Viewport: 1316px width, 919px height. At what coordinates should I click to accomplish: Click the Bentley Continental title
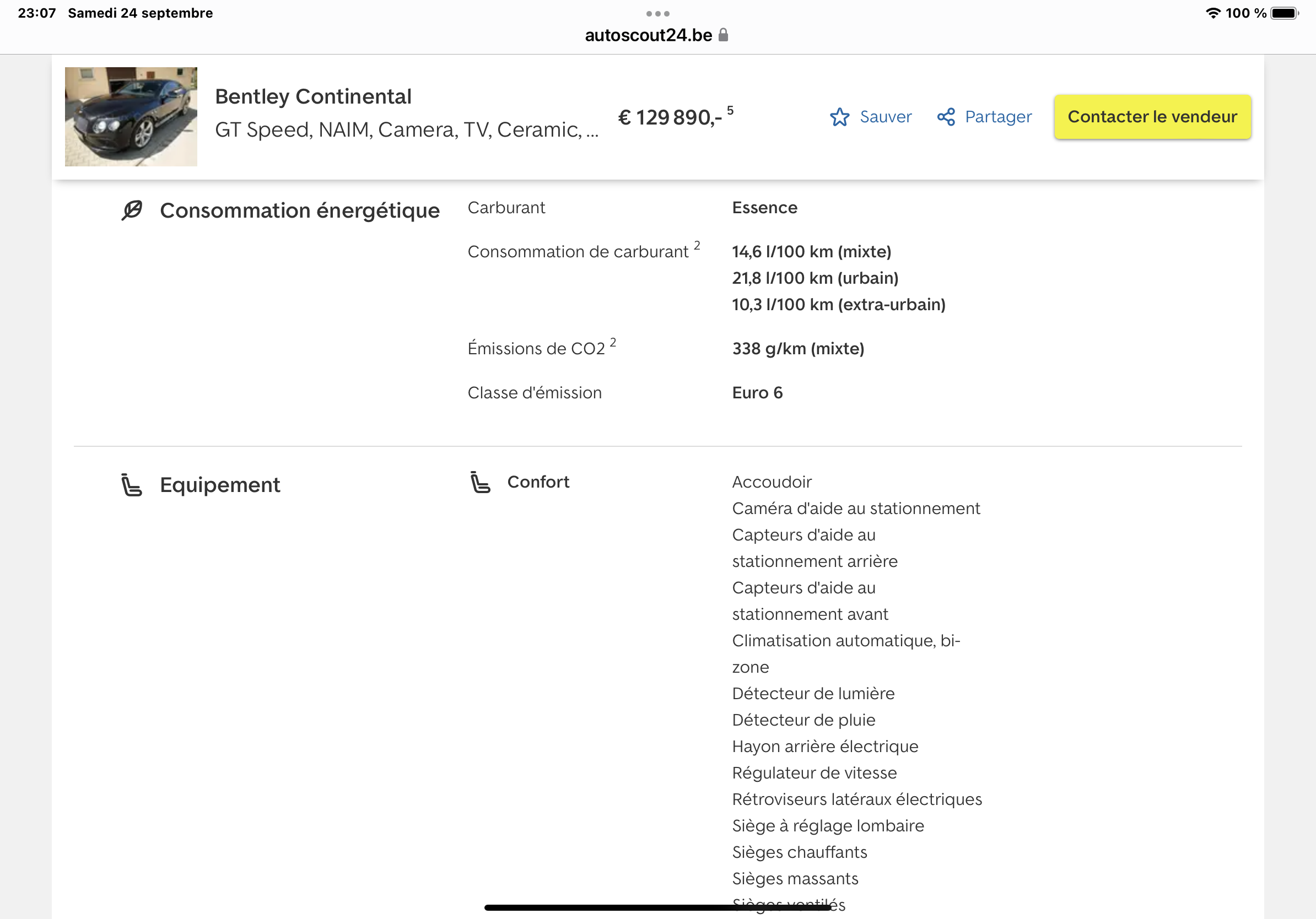pyautogui.click(x=313, y=96)
